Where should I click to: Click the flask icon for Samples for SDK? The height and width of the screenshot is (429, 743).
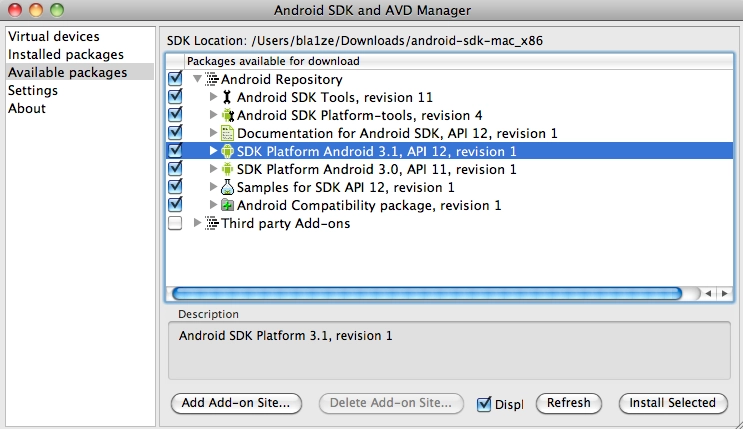point(227,187)
